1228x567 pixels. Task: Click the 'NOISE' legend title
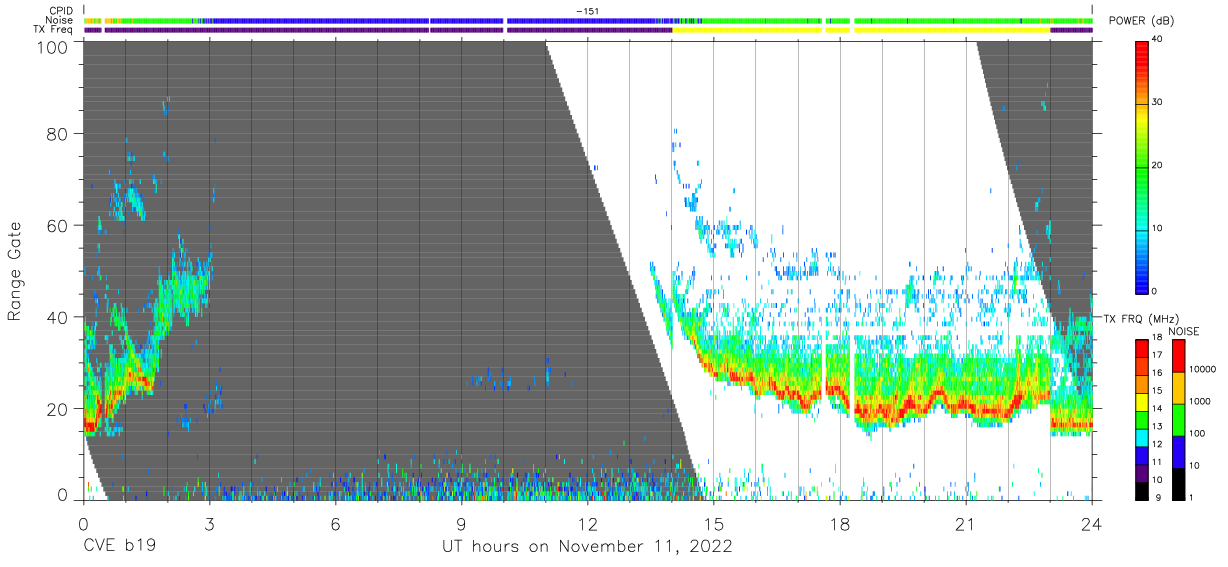pyautogui.click(x=1183, y=331)
